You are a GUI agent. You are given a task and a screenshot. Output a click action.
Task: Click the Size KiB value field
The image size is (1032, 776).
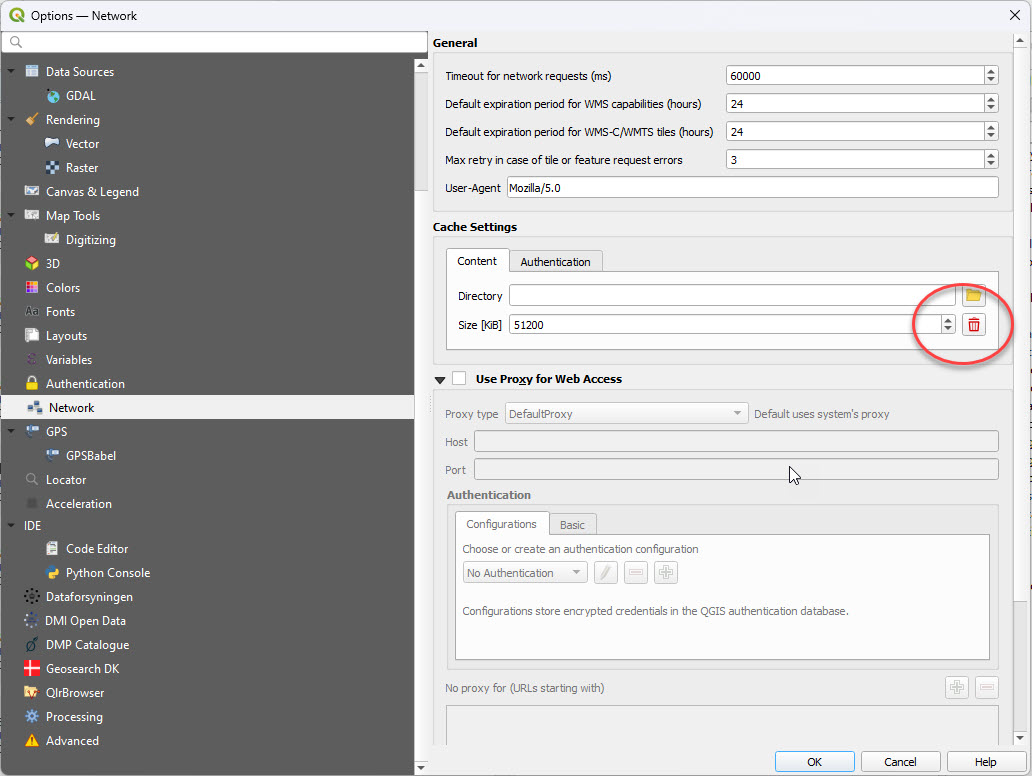pyautogui.click(x=725, y=324)
